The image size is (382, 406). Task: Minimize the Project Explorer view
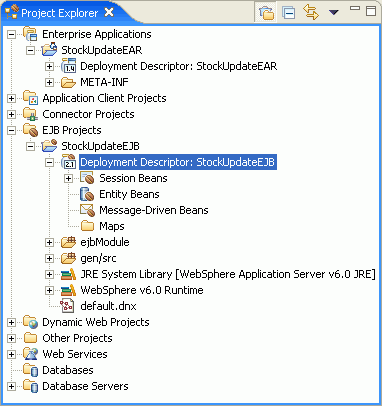355,8
